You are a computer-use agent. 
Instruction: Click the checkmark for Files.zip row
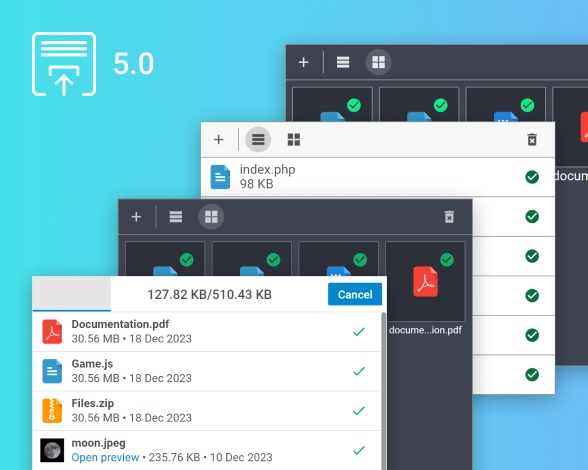click(x=359, y=411)
